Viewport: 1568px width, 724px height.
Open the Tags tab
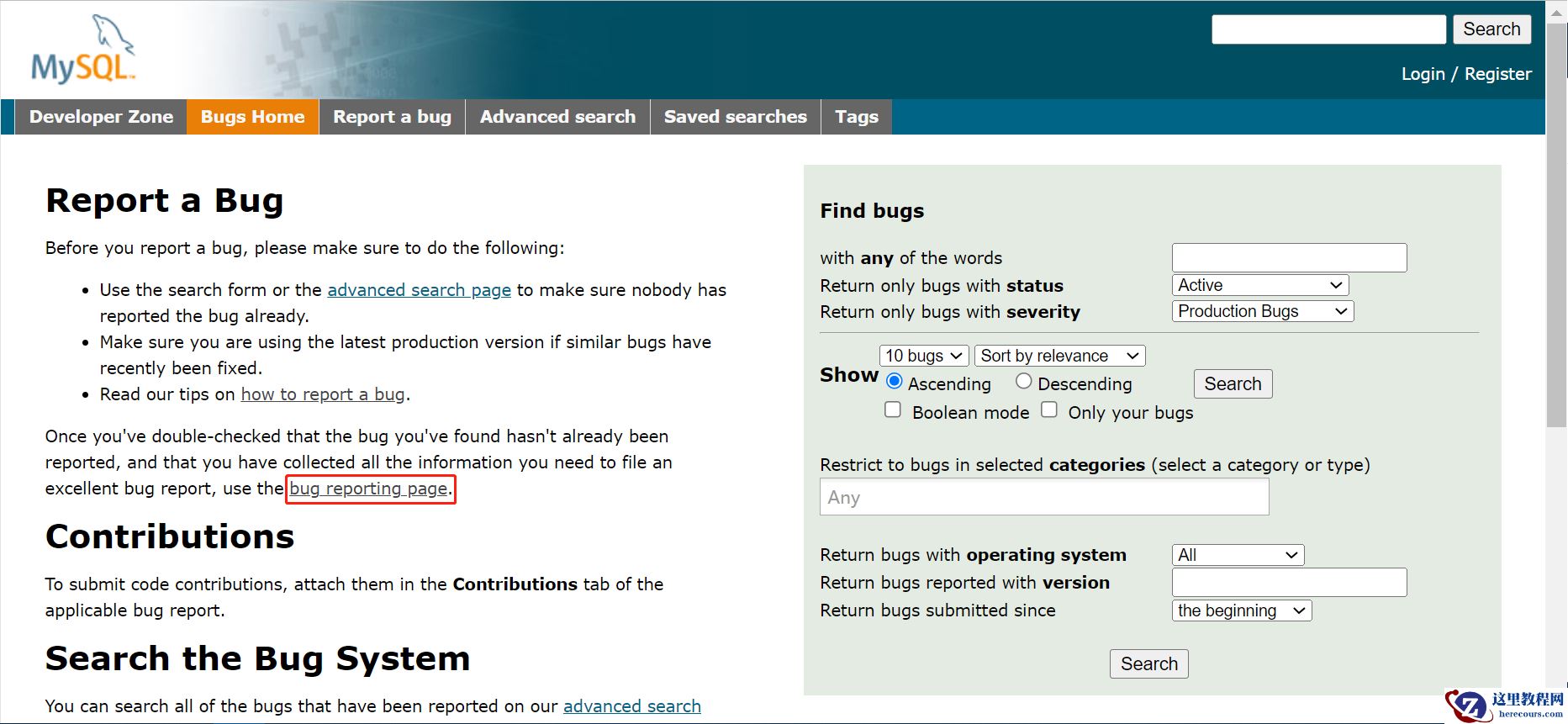click(857, 117)
